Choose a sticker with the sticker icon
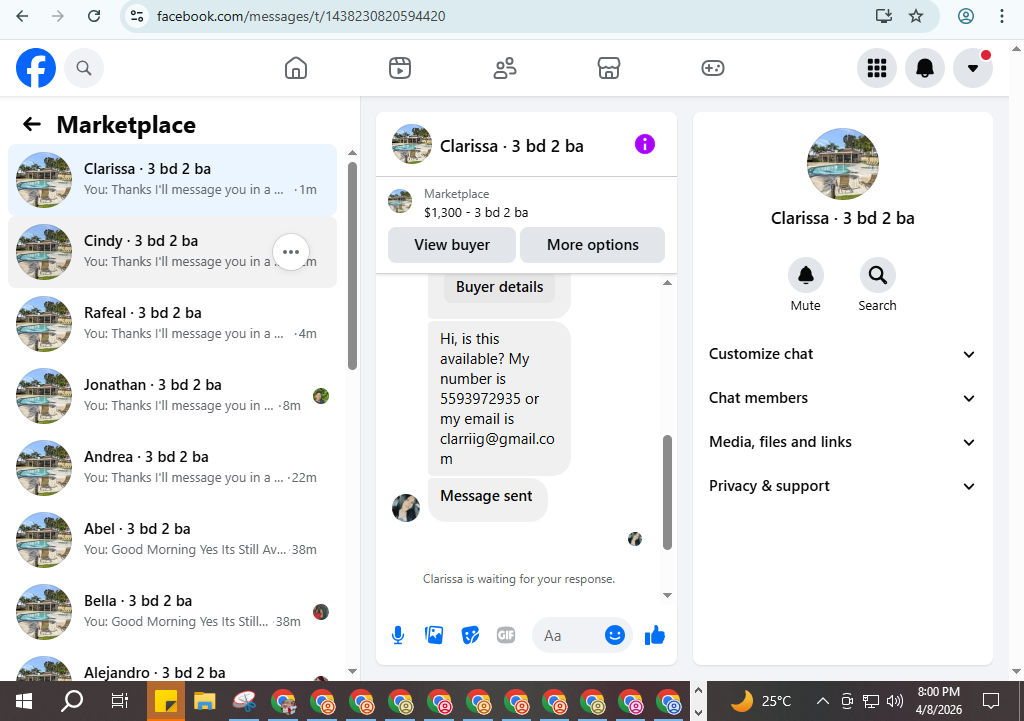The height and width of the screenshot is (721, 1024). 470,635
